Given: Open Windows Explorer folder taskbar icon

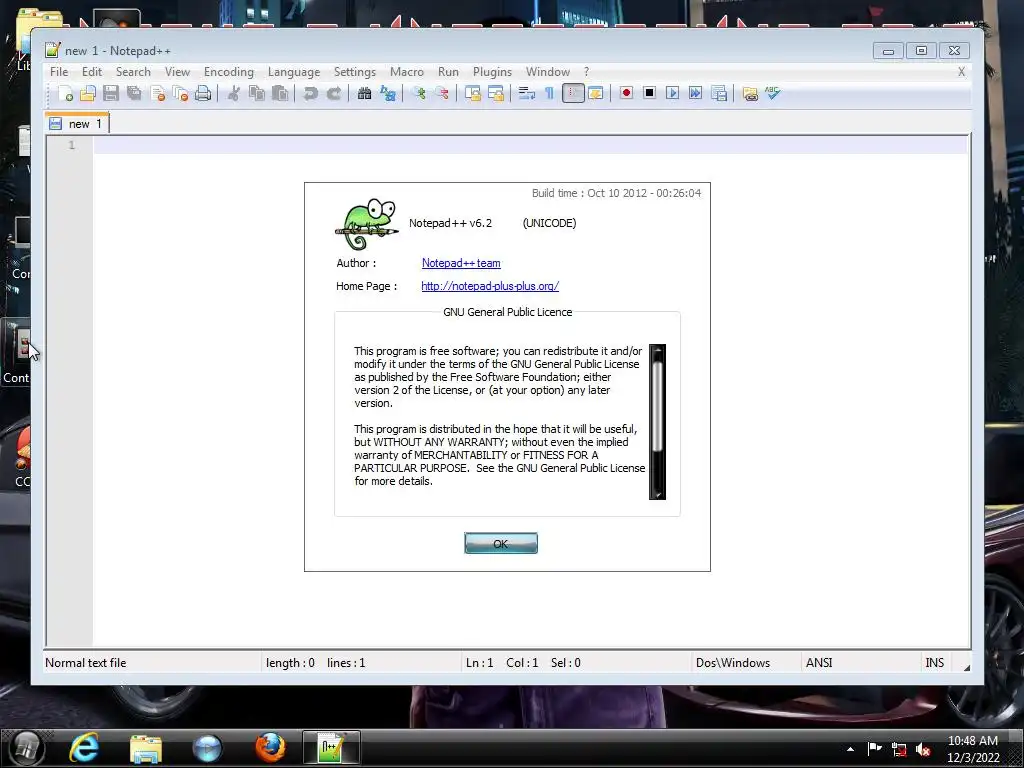Looking at the screenshot, I should [145, 748].
